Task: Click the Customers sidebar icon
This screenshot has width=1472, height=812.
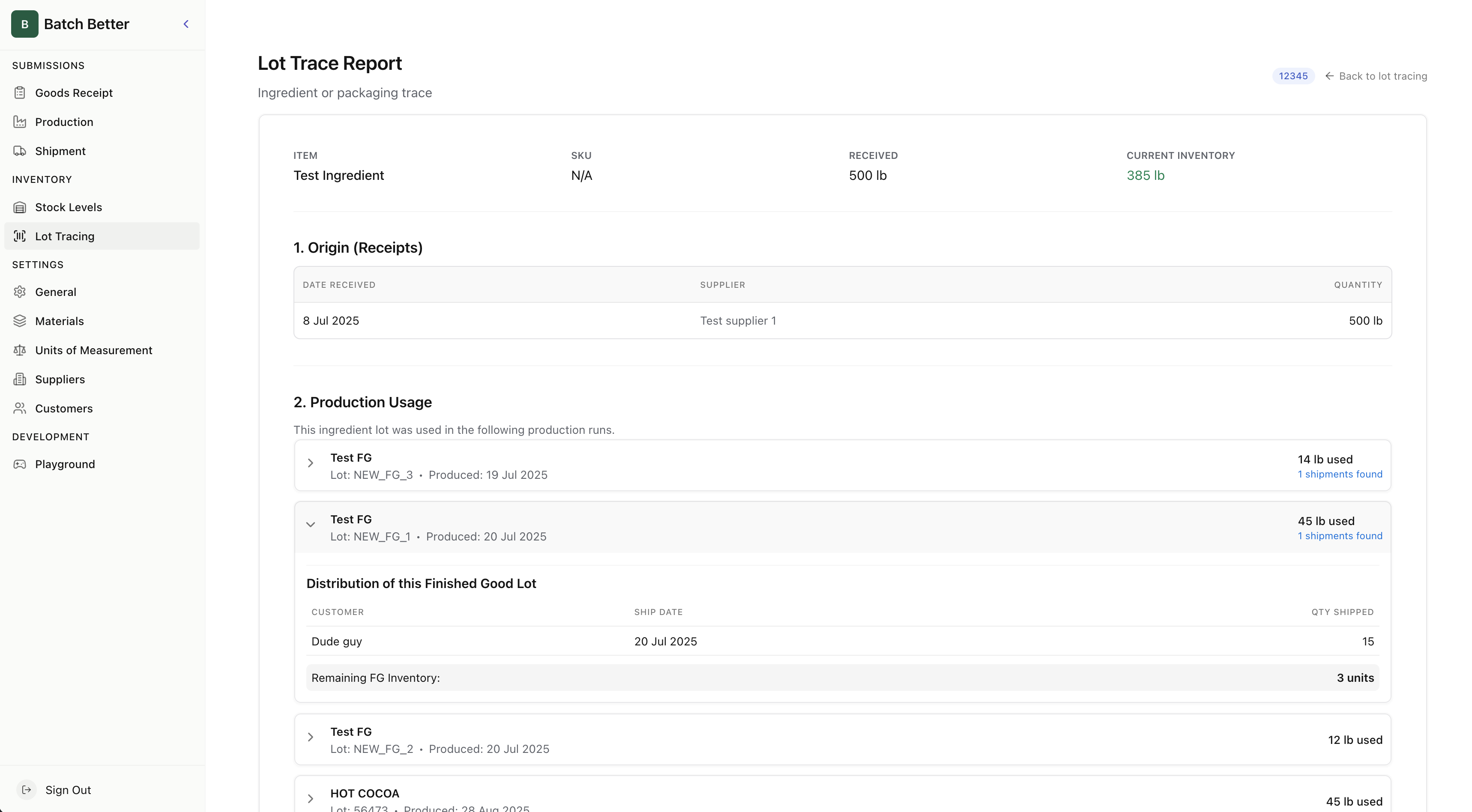Action: [20, 408]
